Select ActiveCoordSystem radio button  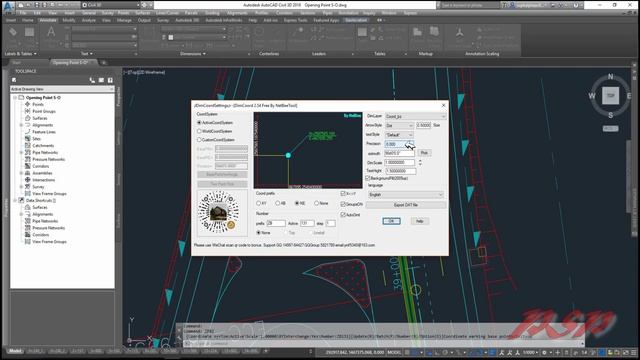tap(199, 122)
